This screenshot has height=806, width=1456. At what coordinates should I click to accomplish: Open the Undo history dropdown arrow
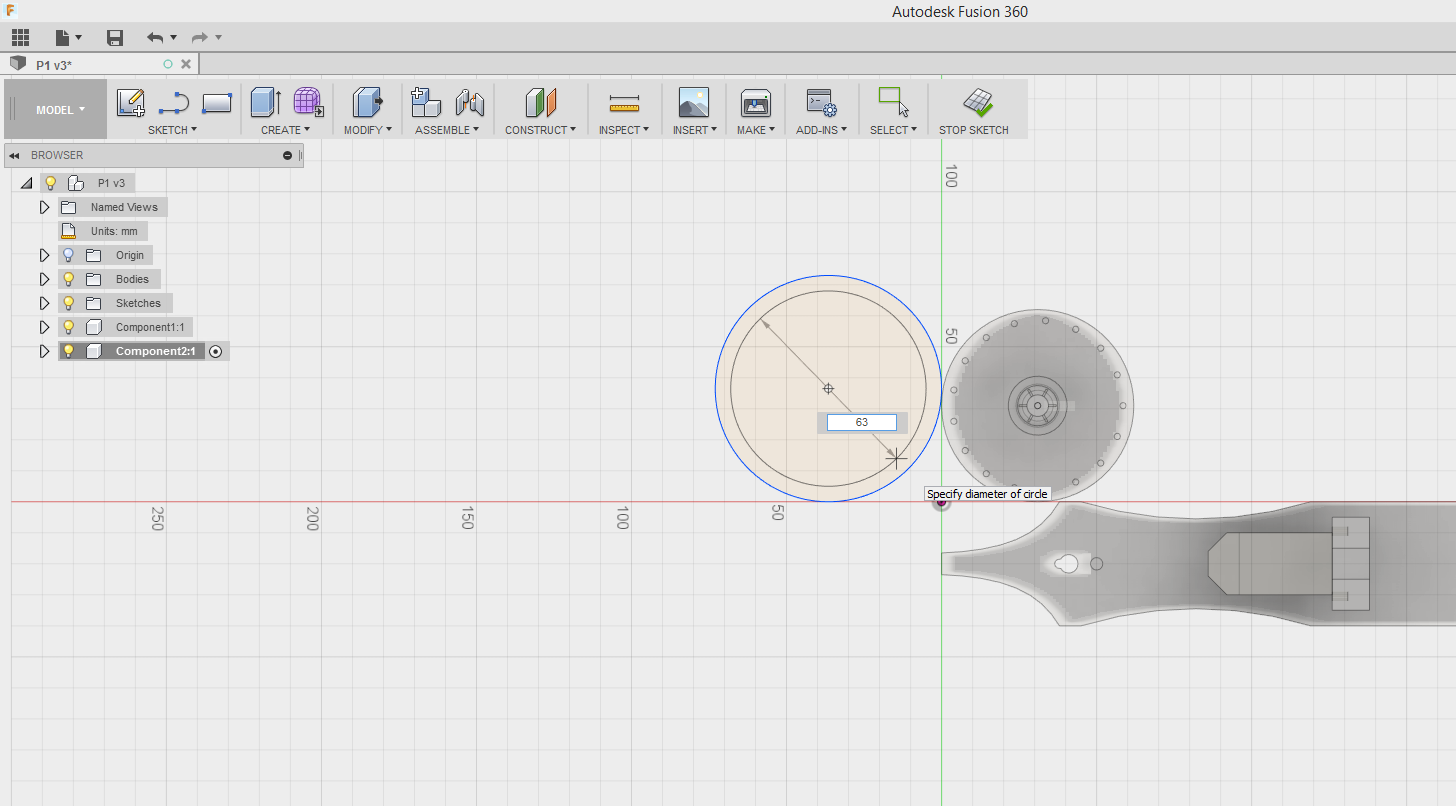click(174, 38)
